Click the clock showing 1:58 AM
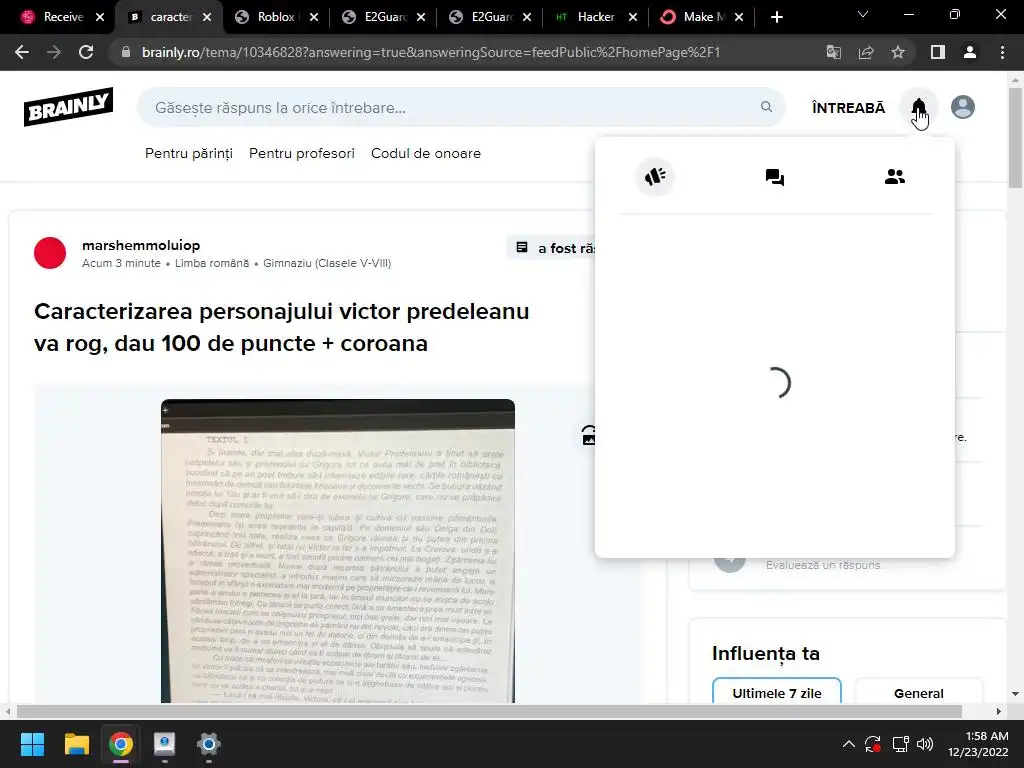The image size is (1024, 768). (x=987, y=736)
